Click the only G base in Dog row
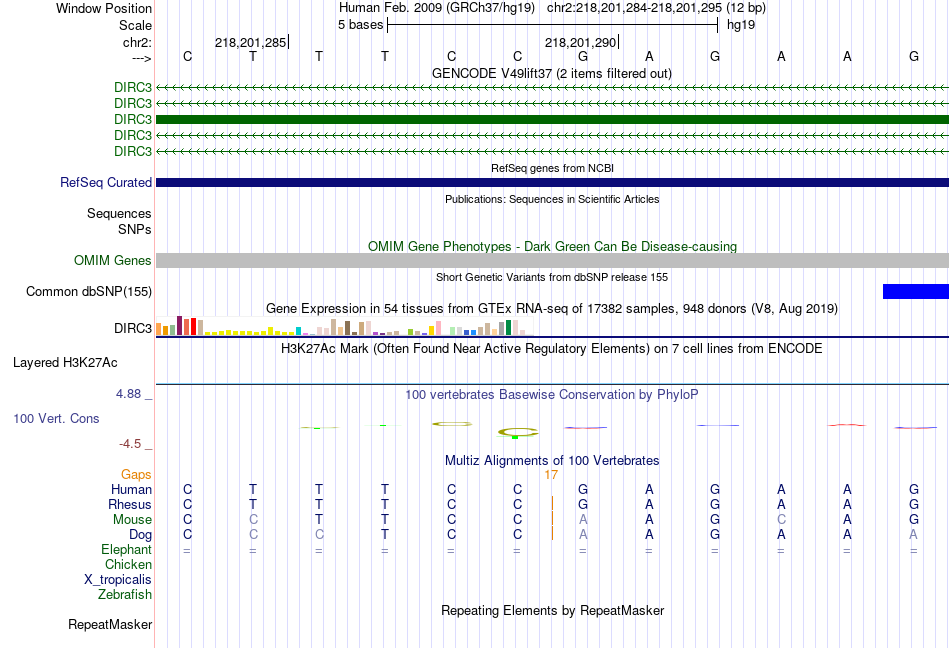 pyautogui.click(x=715, y=535)
